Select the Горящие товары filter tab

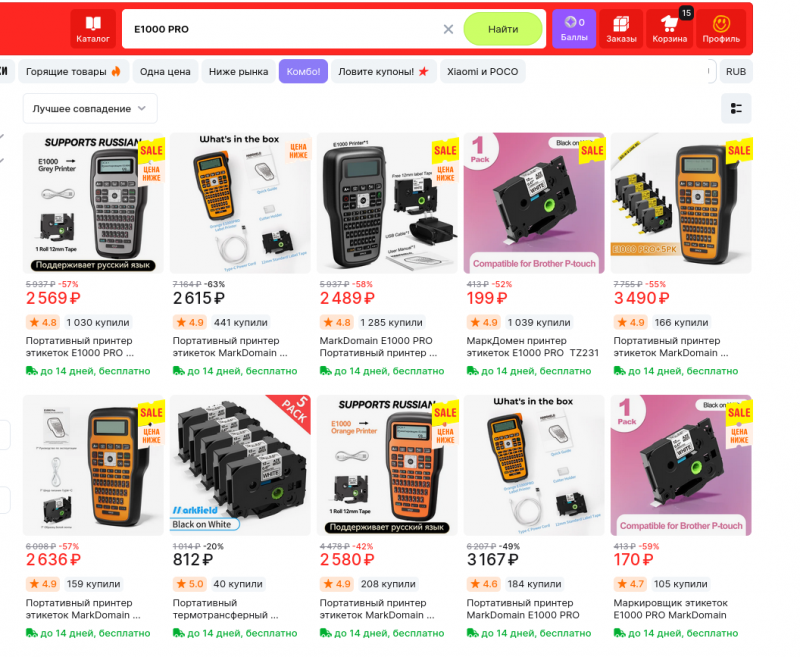pos(73,71)
